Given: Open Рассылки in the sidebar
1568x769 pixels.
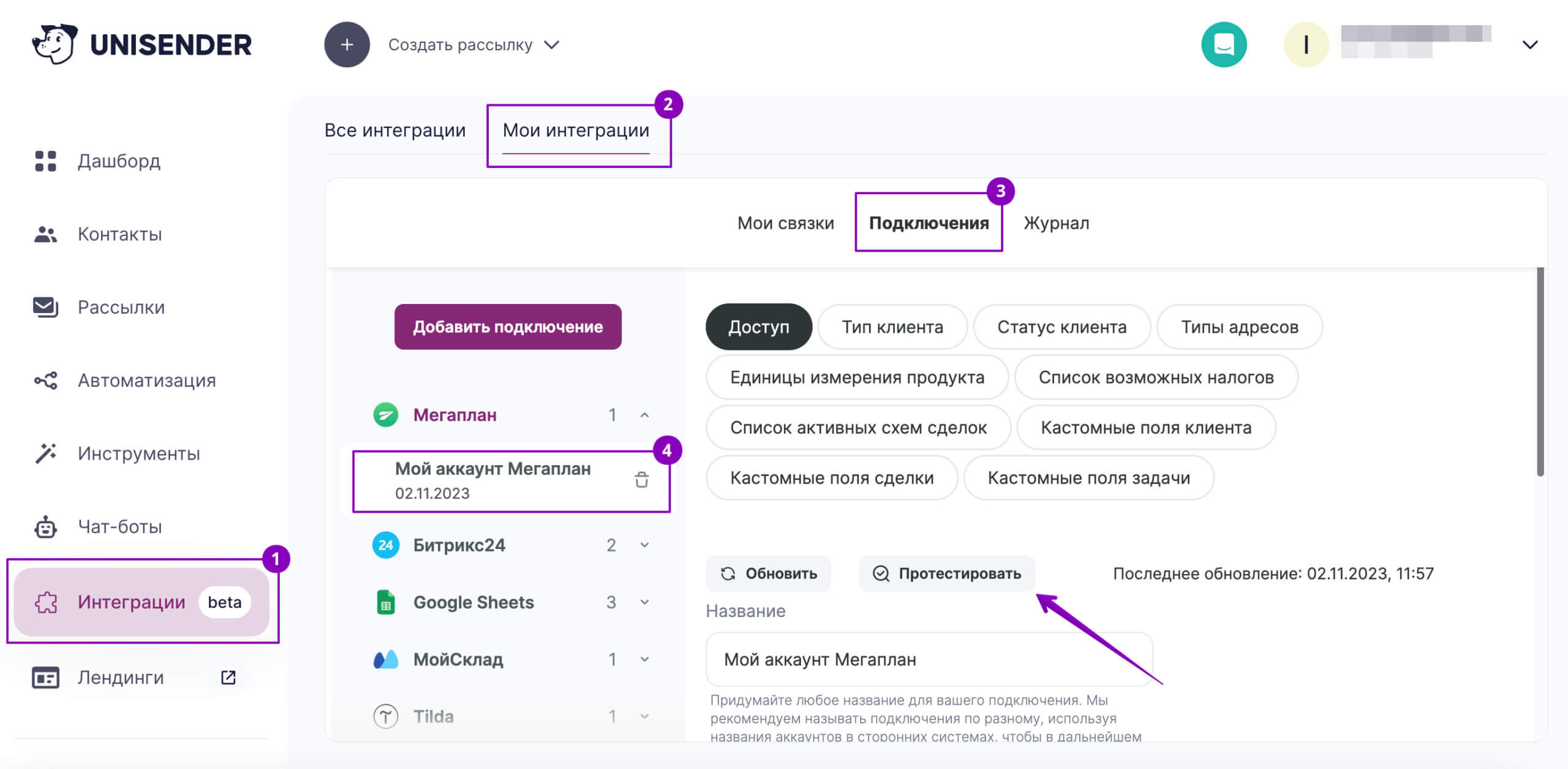Looking at the screenshot, I should coord(121,307).
